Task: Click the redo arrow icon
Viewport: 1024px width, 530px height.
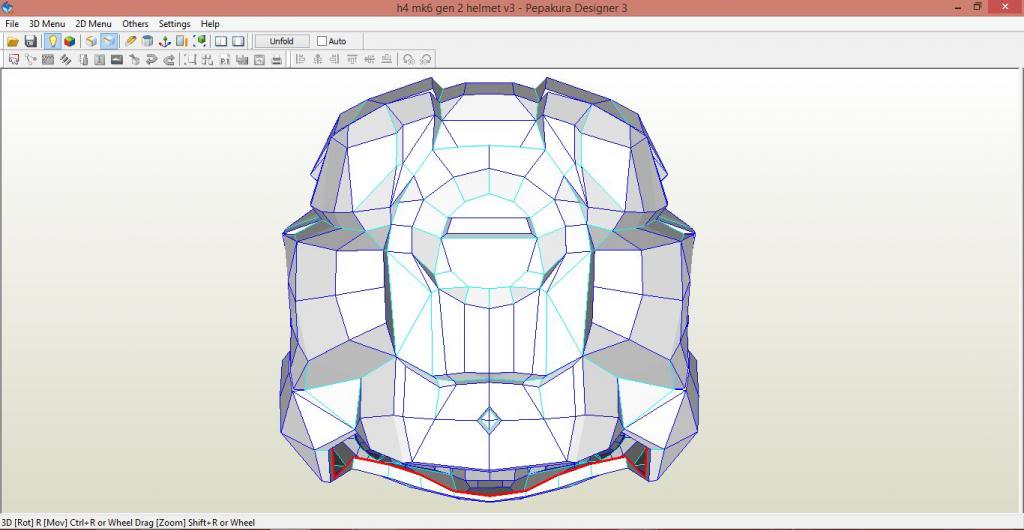Action: [168, 59]
